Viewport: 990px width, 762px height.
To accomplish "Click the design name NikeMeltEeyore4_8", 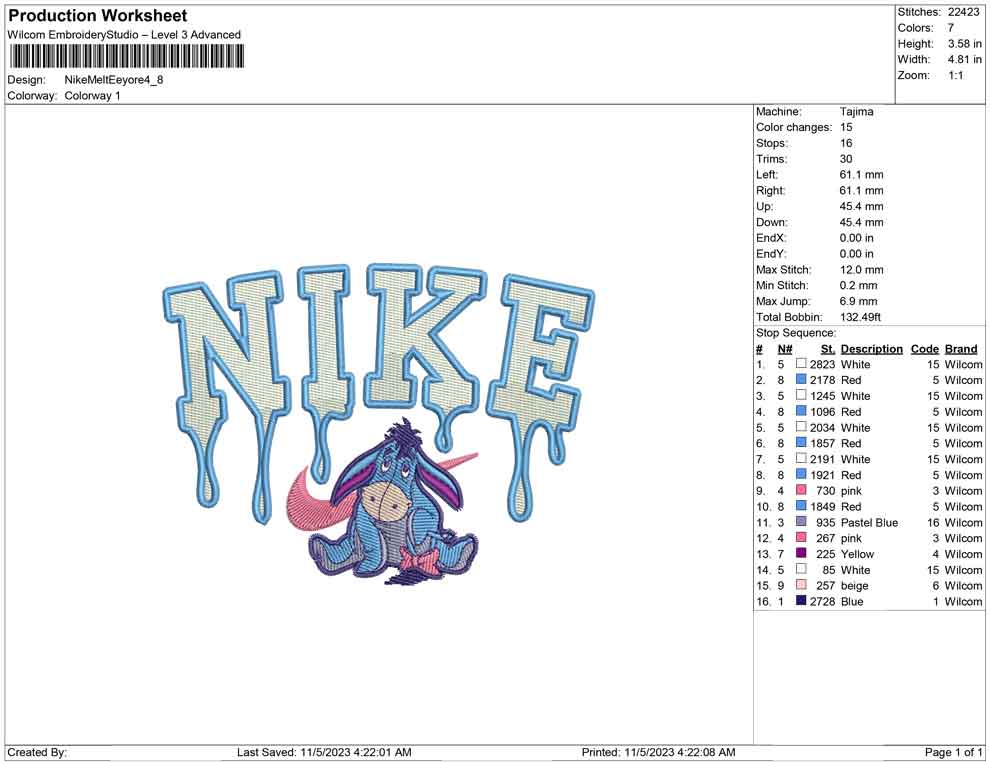I will pos(114,80).
